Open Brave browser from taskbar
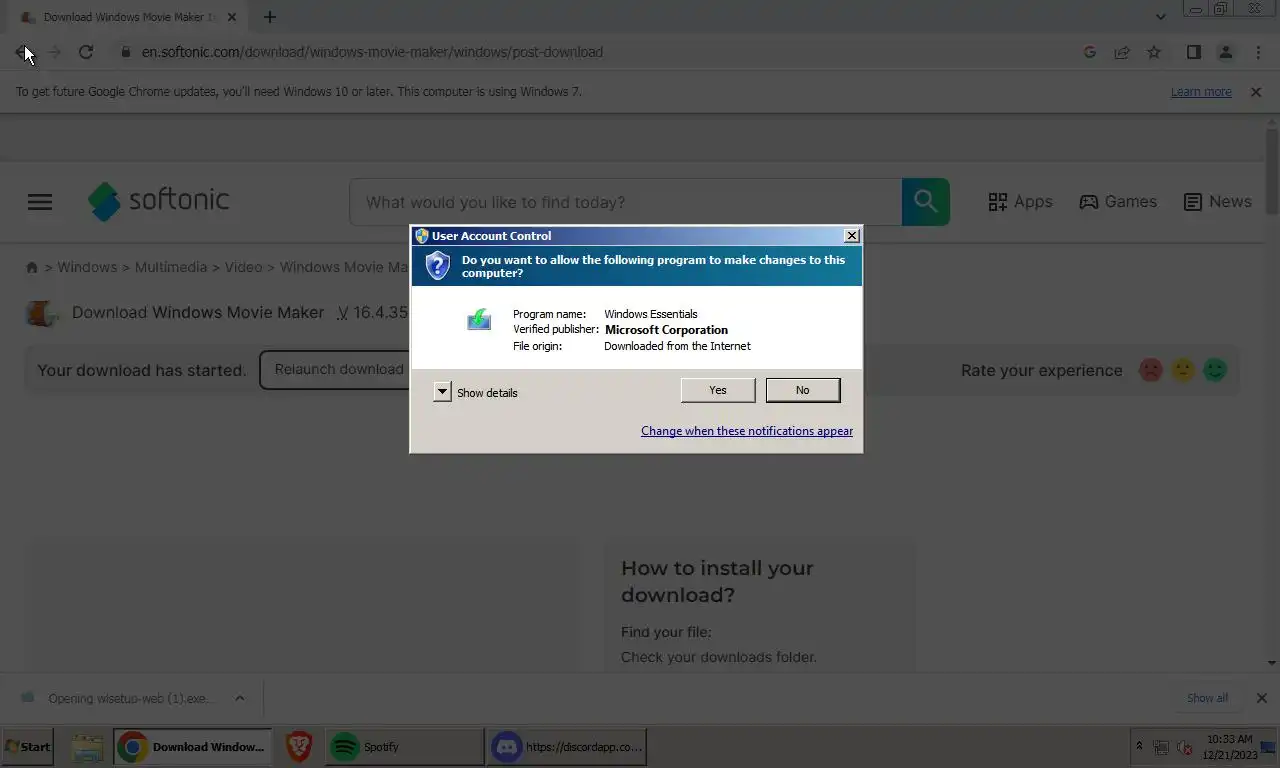This screenshot has height=768, width=1280. pos(298,746)
